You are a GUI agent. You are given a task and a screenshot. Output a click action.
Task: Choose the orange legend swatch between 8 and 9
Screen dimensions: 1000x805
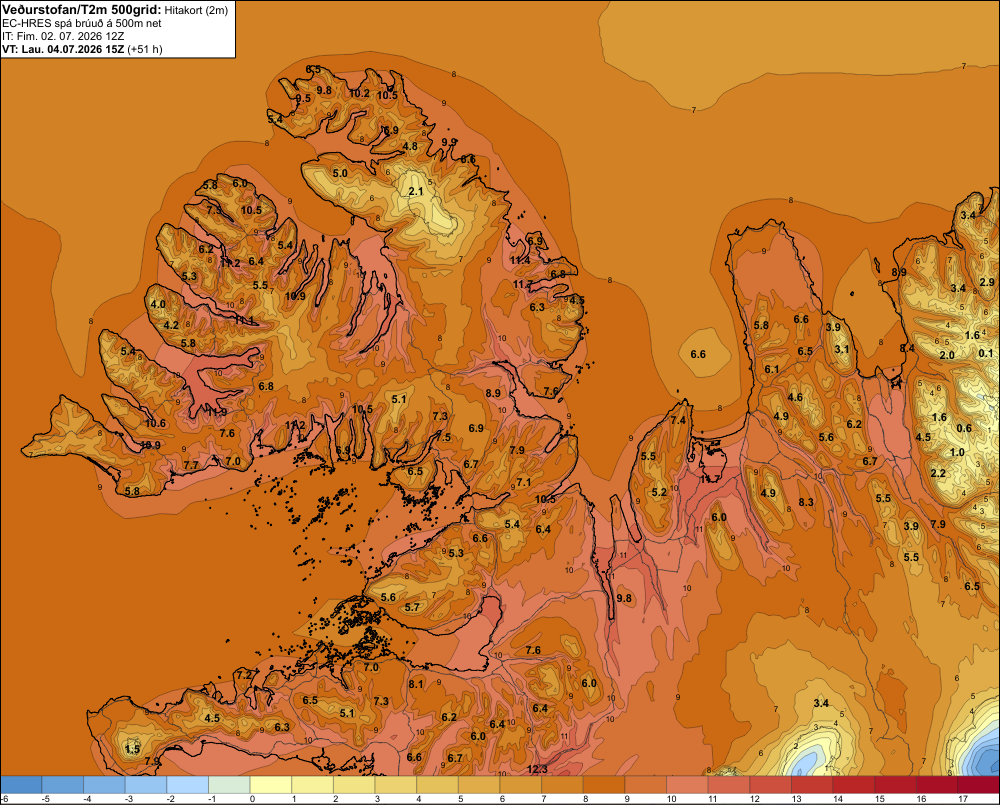click(x=604, y=785)
